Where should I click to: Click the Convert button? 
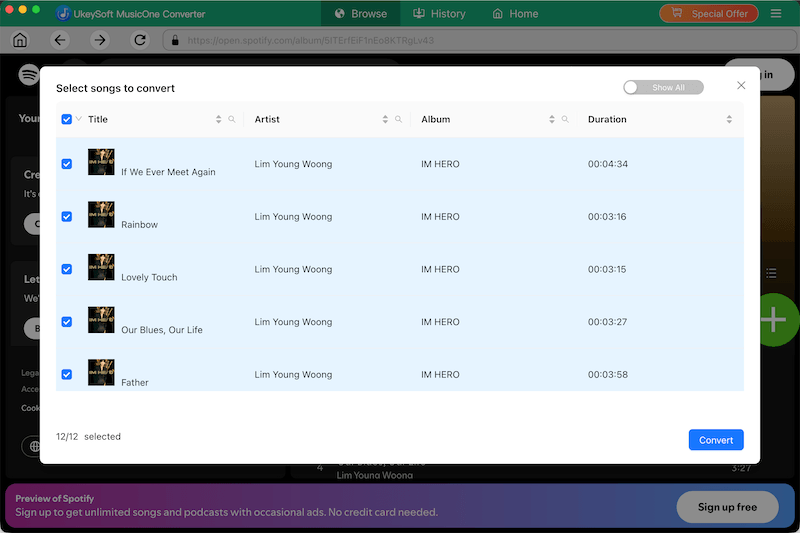point(716,440)
